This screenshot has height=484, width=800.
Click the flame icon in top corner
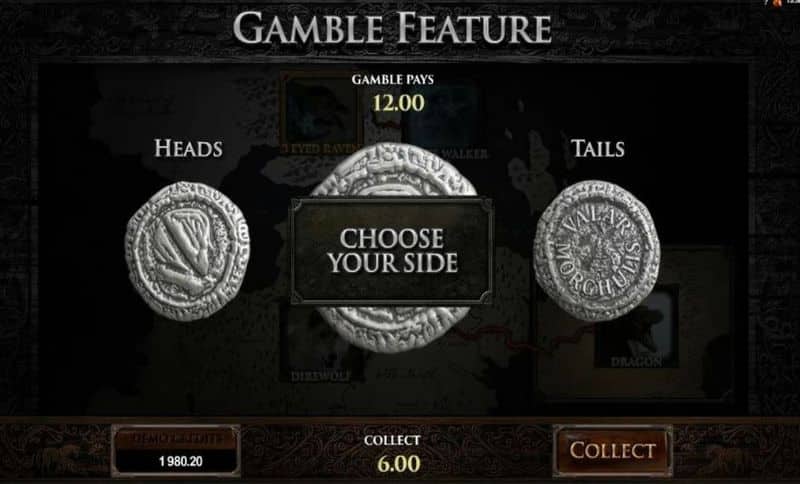777,3
